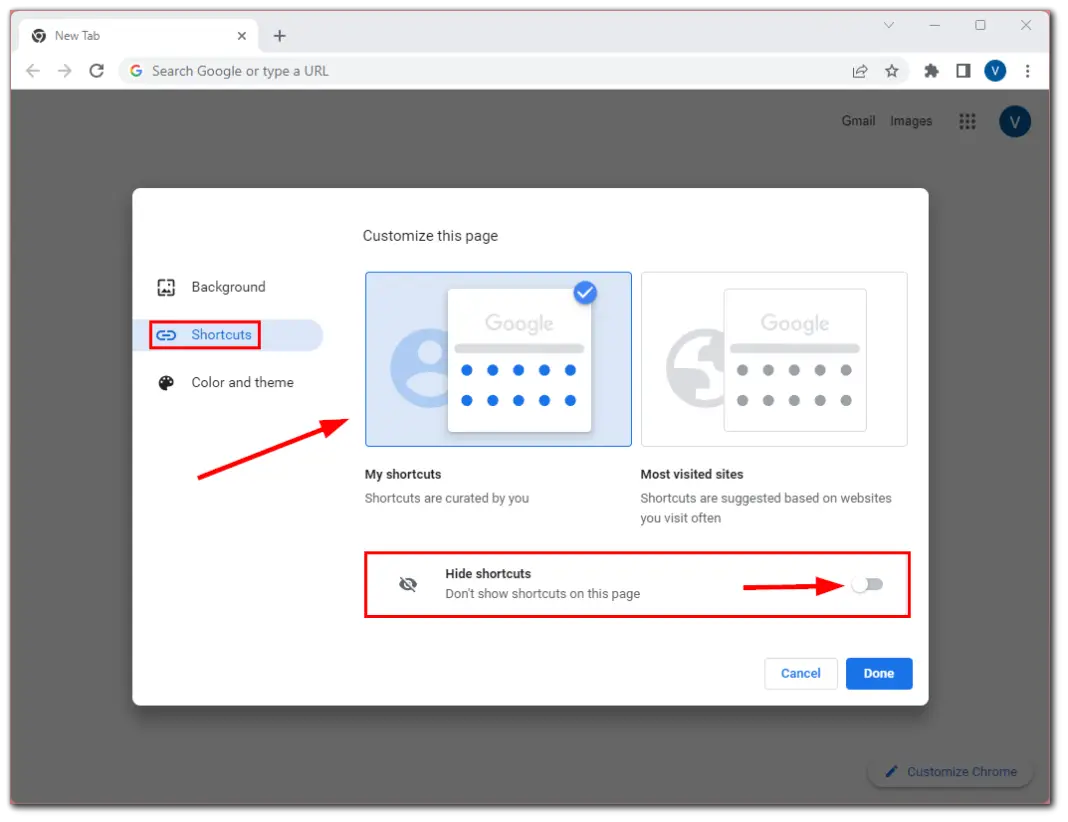Select the My shortcuts option
The height and width of the screenshot is (822, 1068).
(498, 359)
